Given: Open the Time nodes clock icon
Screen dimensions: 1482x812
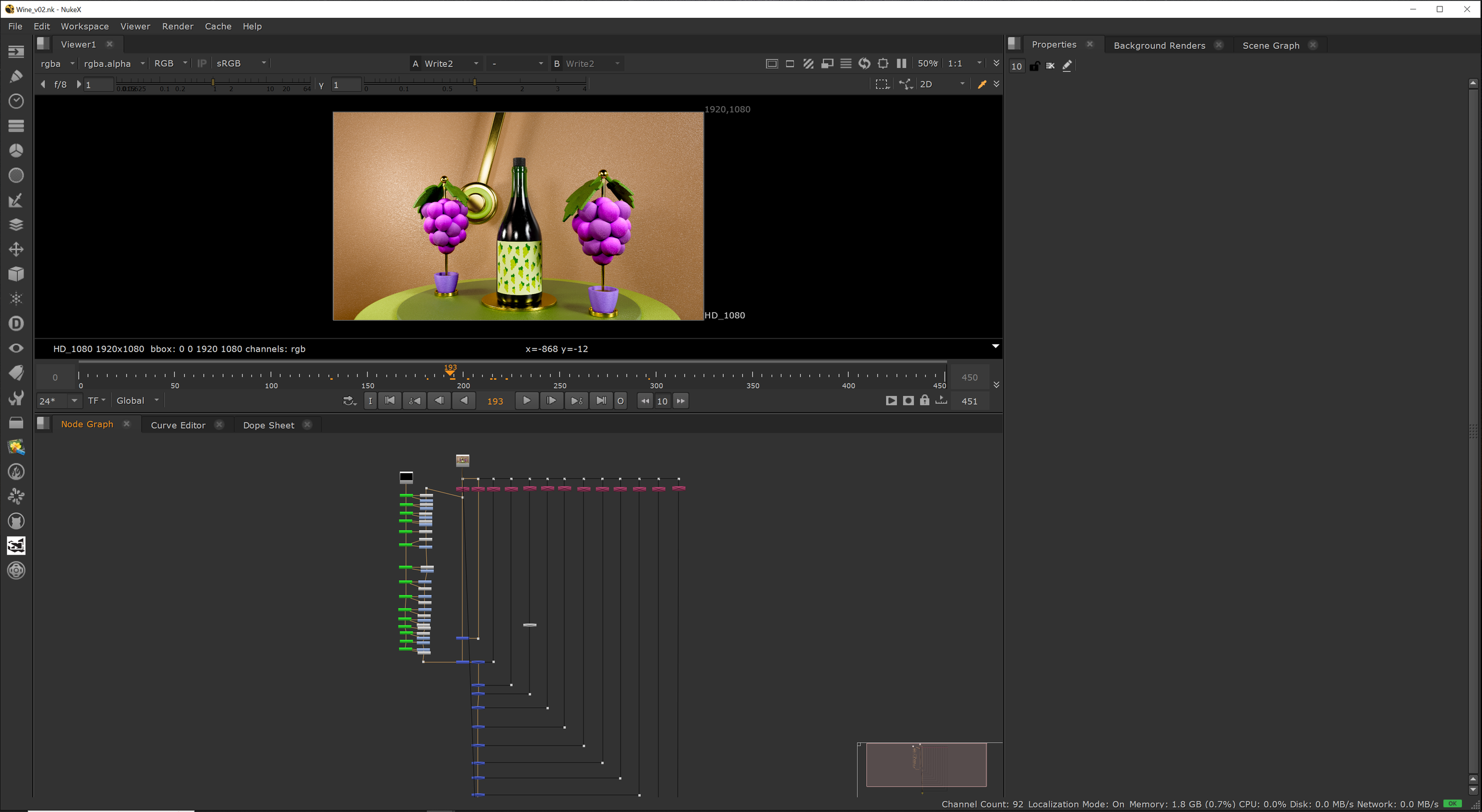Looking at the screenshot, I should [16, 101].
